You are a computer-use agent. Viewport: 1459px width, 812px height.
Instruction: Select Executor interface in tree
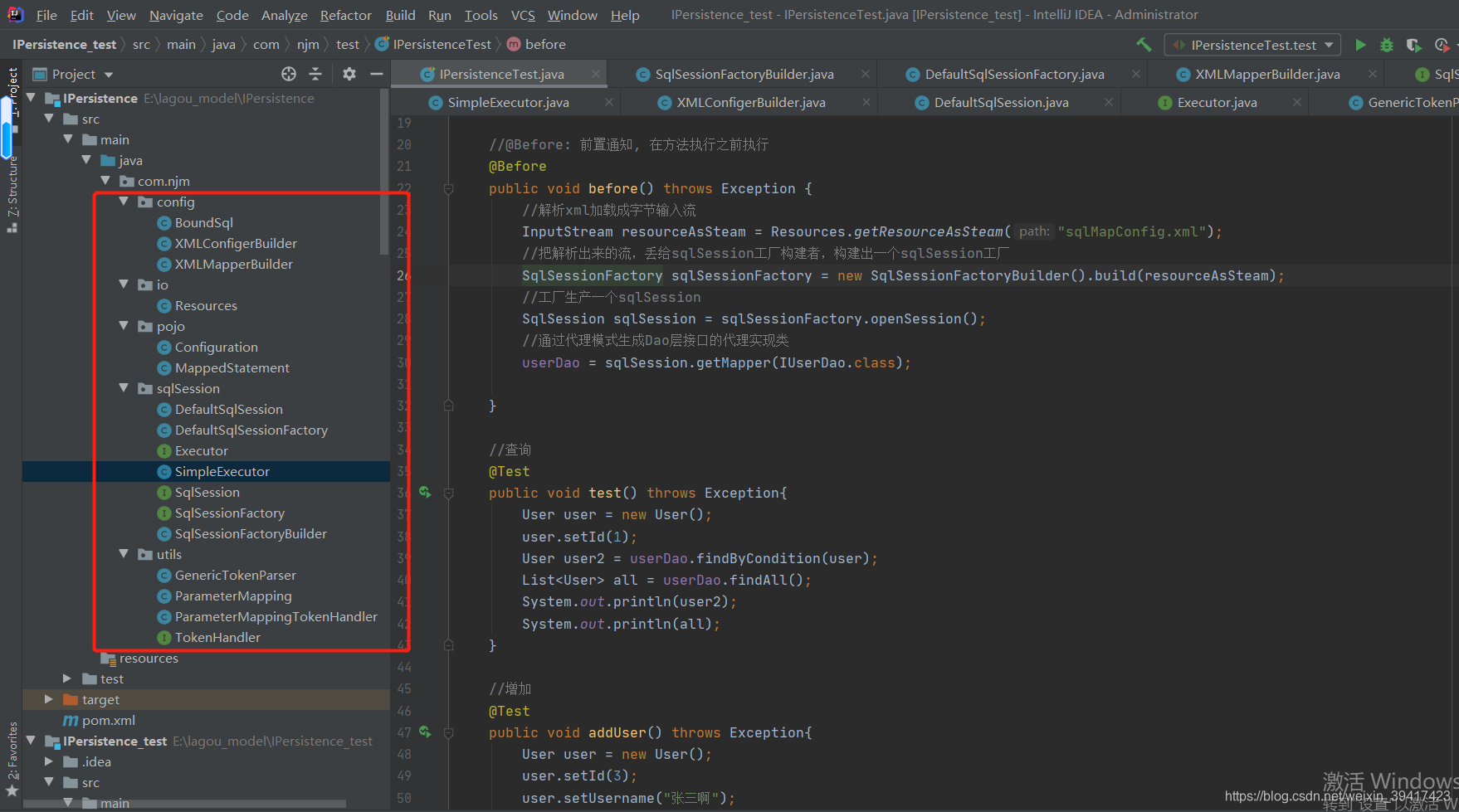click(x=201, y=450)
